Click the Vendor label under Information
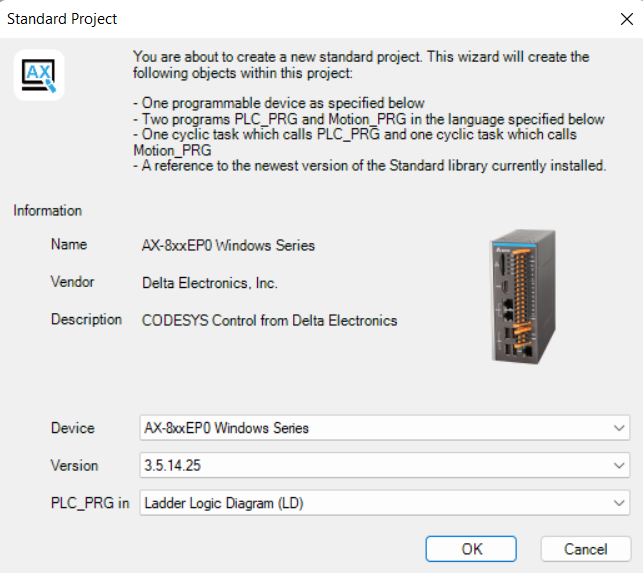Screen dimensions: 643x573 pyautogui.click(x=72, y=282)
